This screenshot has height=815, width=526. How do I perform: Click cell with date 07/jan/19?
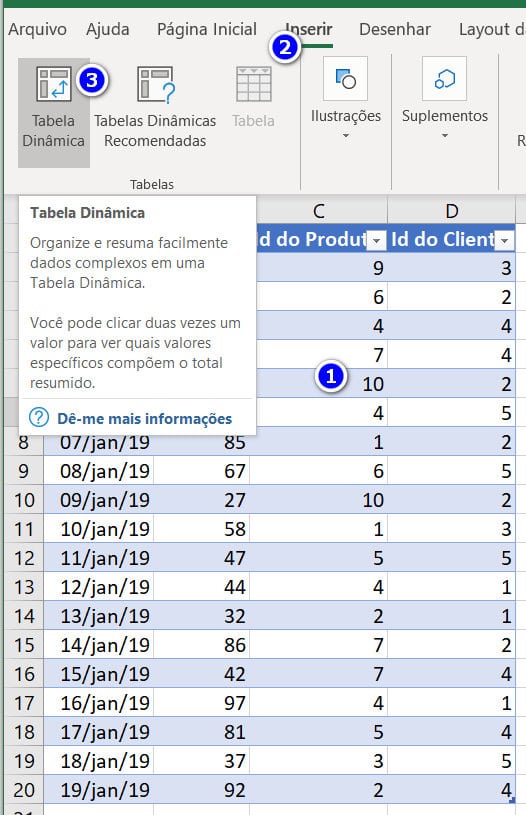coord(99,442)
